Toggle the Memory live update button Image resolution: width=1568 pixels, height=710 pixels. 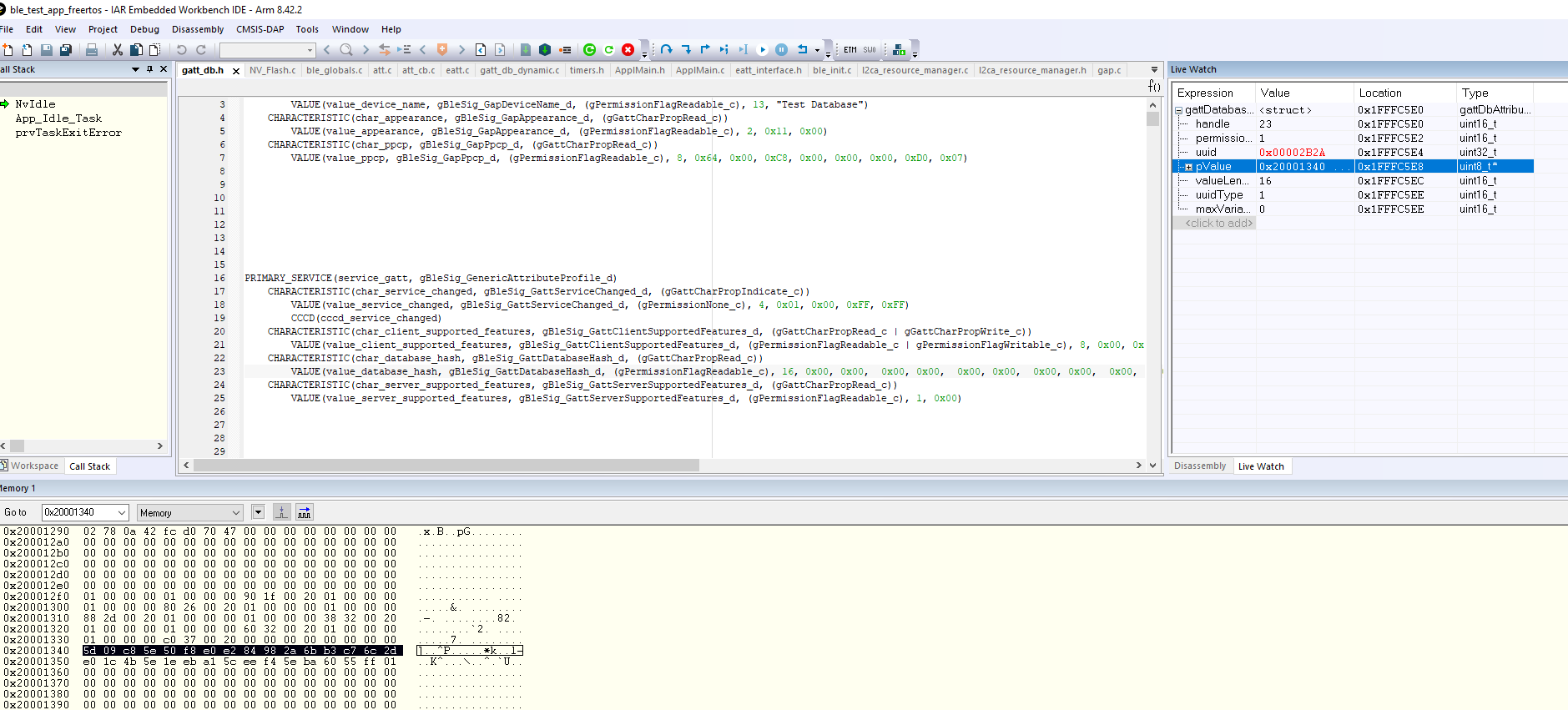pos(305,512)
